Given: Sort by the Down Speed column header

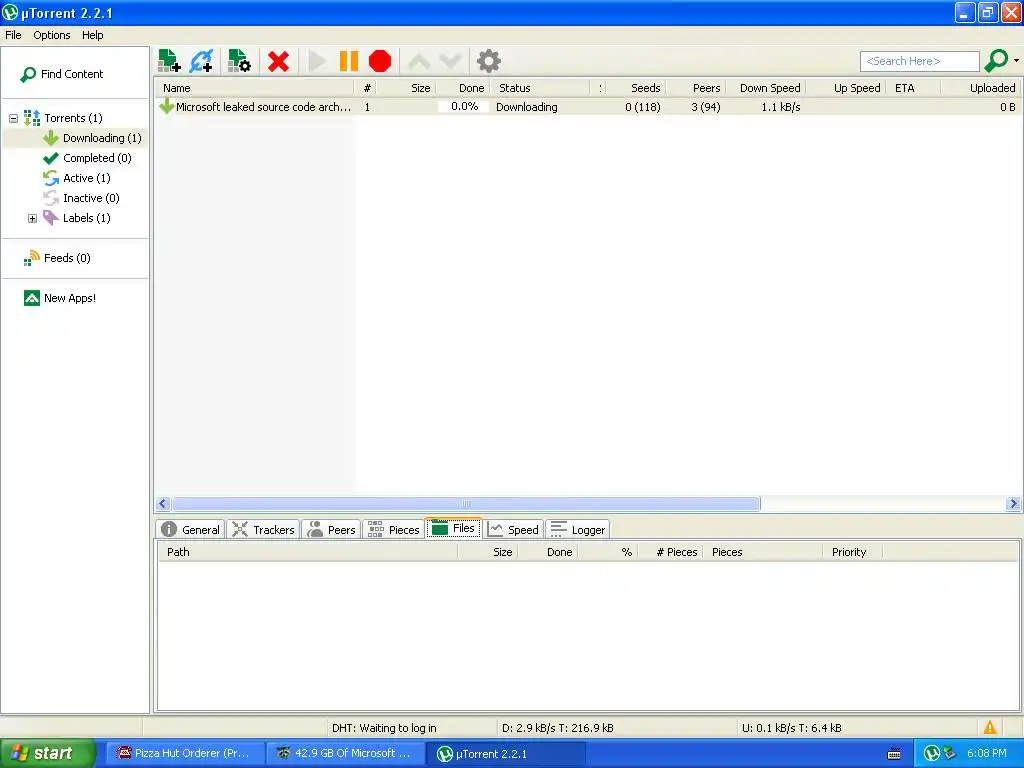Looking at the screenshot, I should [x=766, y=88].
